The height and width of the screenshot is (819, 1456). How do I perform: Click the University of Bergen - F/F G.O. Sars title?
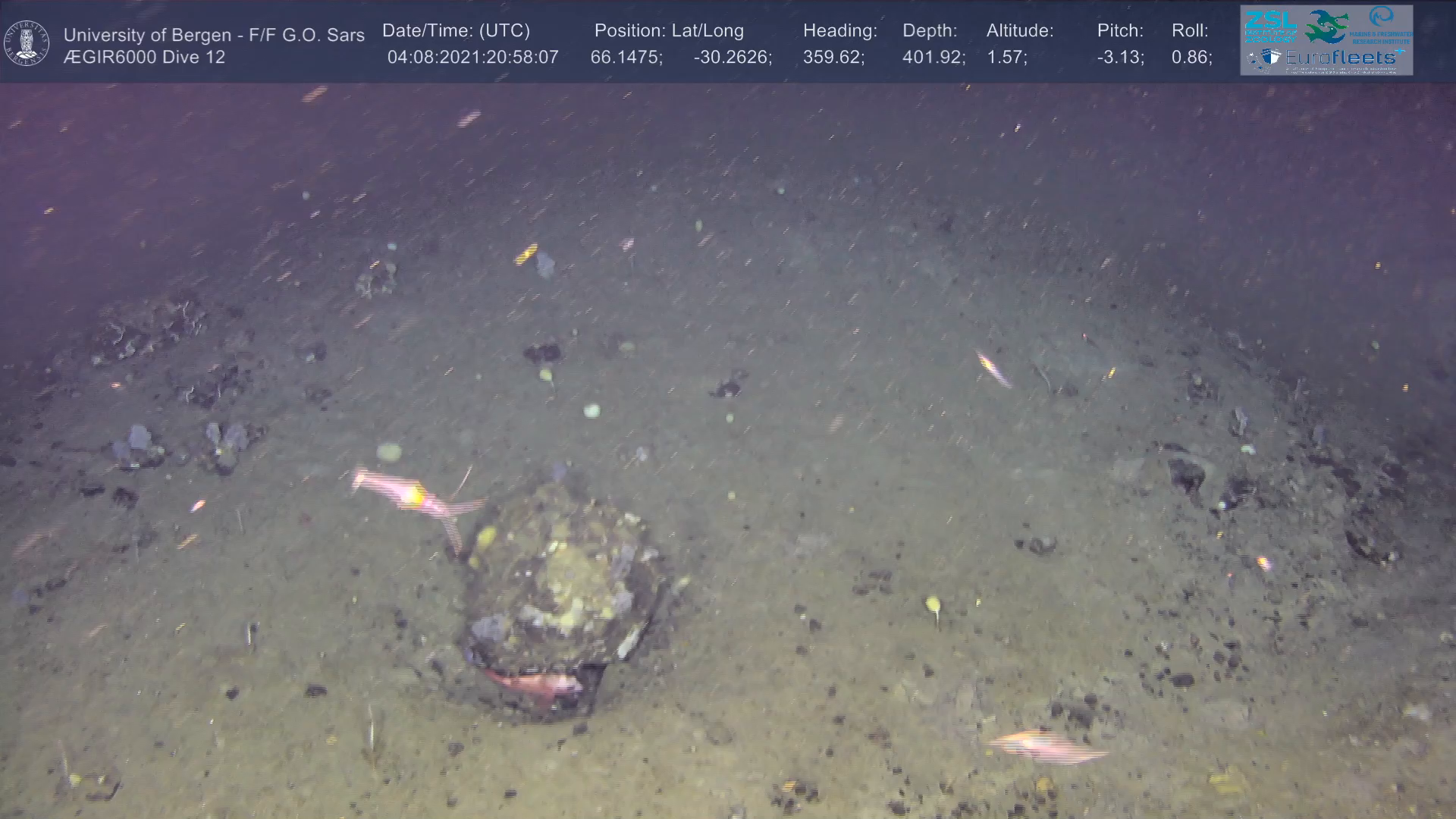click(214, 35)
